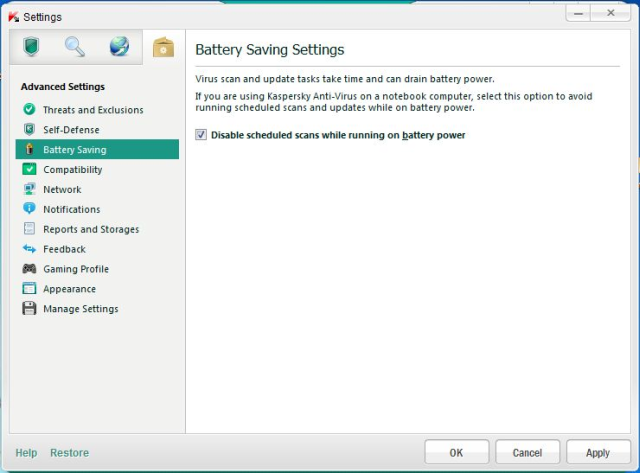Viewport: 640px width, 473px height.
Task: Click the Network computers icon
Action: (29, 189)
